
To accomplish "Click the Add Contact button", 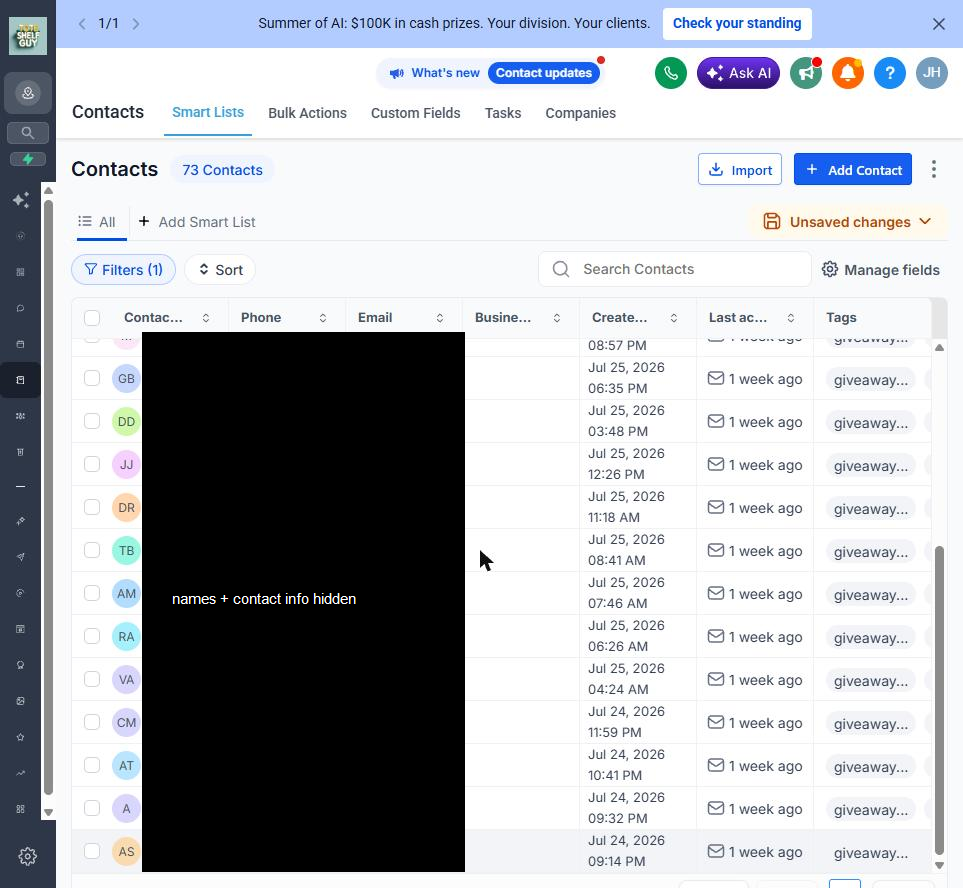I will point(852,169).
